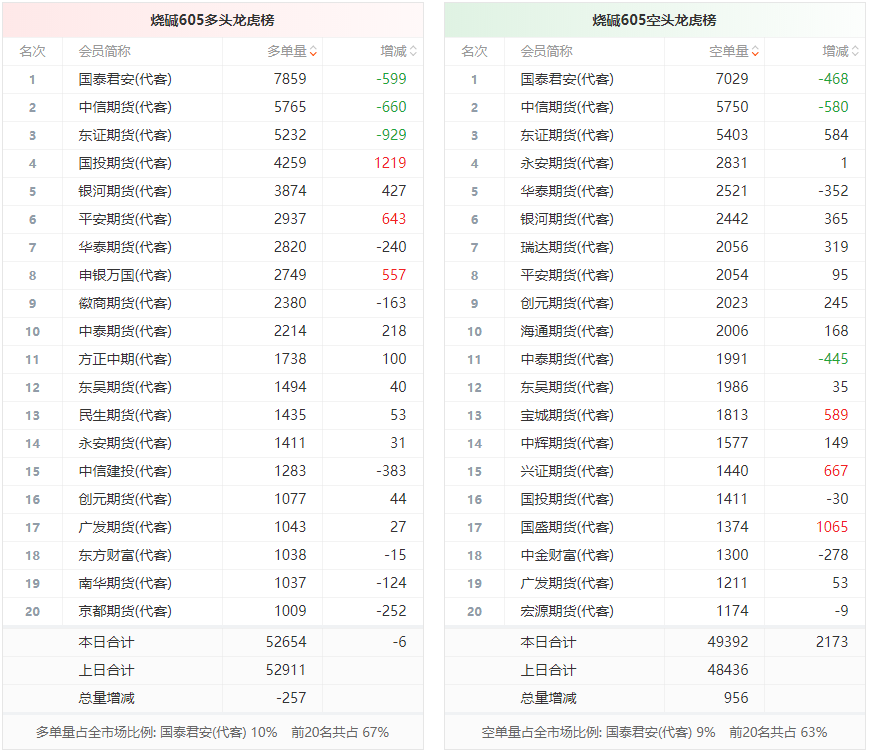Image resolution: width=870 pixels, height=753 pixels.
Task: Click 永安期货(代客) in short ranking
Action: coord(566,163)
